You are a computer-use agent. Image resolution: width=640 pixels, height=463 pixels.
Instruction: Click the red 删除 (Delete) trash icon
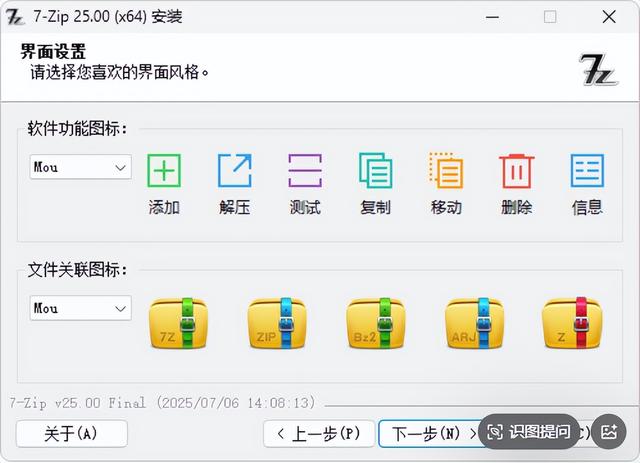coord(516,170)
